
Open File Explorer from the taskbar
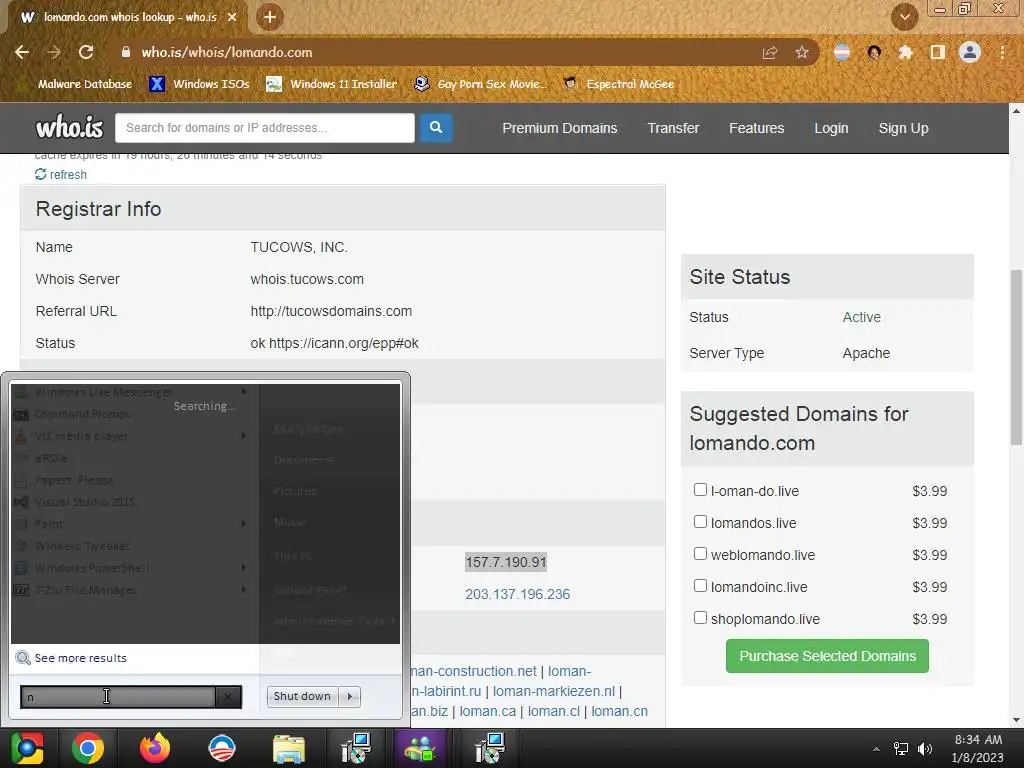(289, 748)
